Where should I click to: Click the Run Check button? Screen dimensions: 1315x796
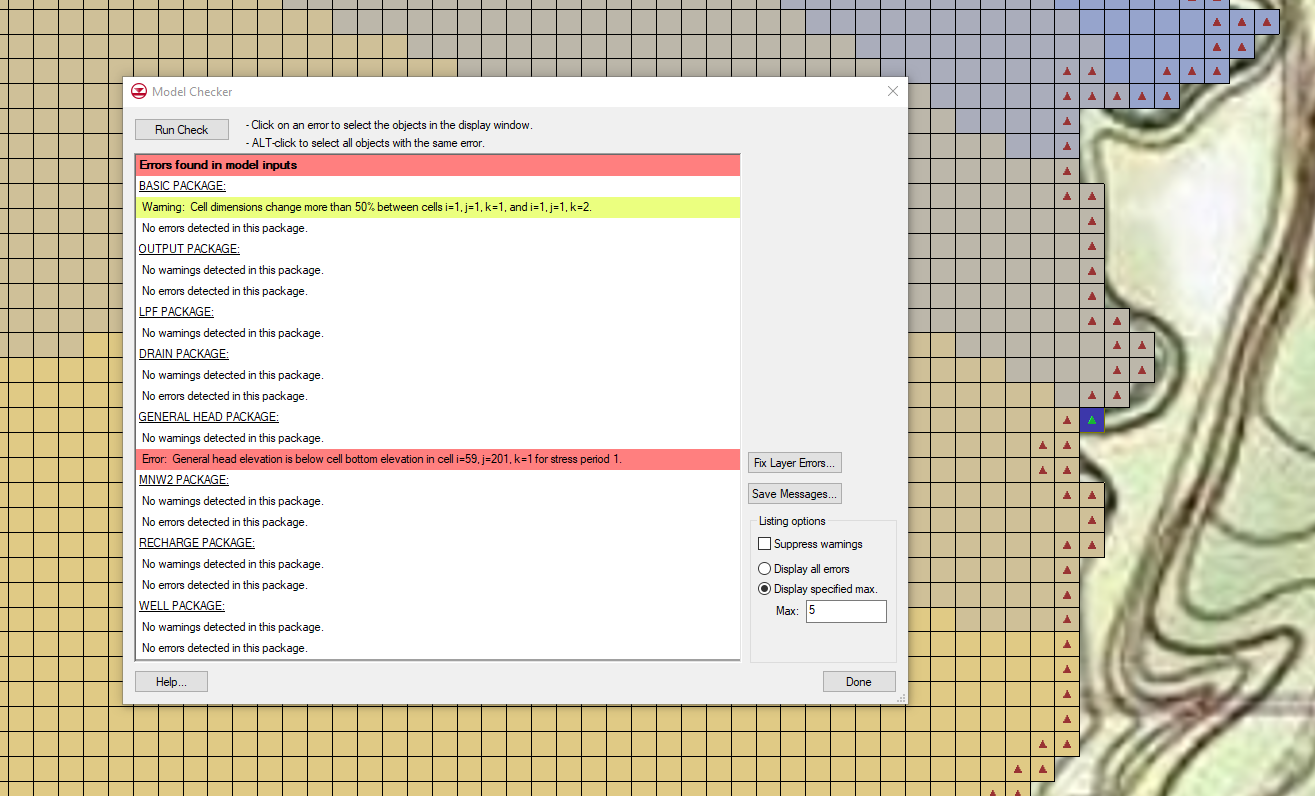182,130
